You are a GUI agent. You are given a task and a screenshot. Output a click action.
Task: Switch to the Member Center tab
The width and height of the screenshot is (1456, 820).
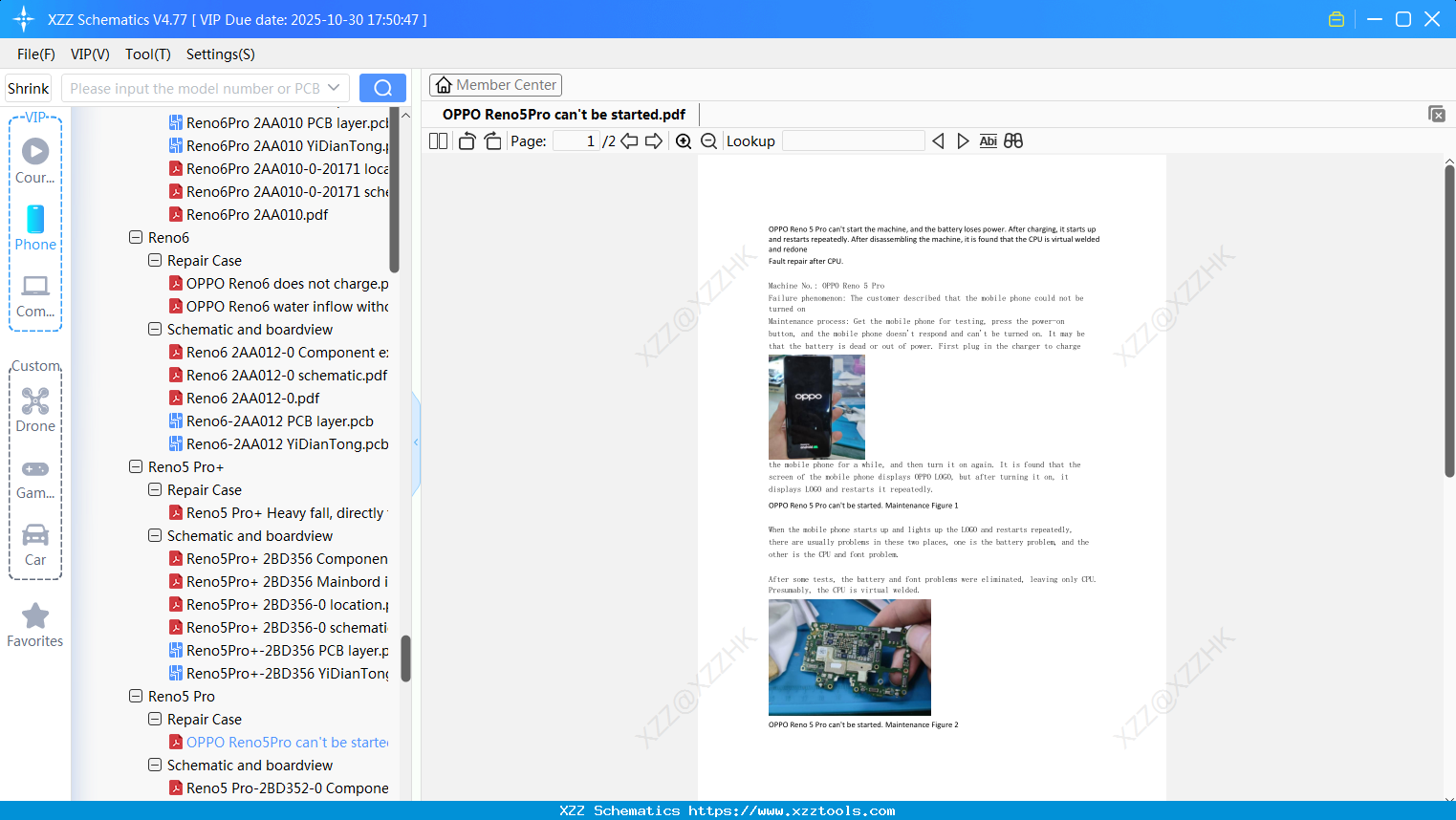coord(495,85)
